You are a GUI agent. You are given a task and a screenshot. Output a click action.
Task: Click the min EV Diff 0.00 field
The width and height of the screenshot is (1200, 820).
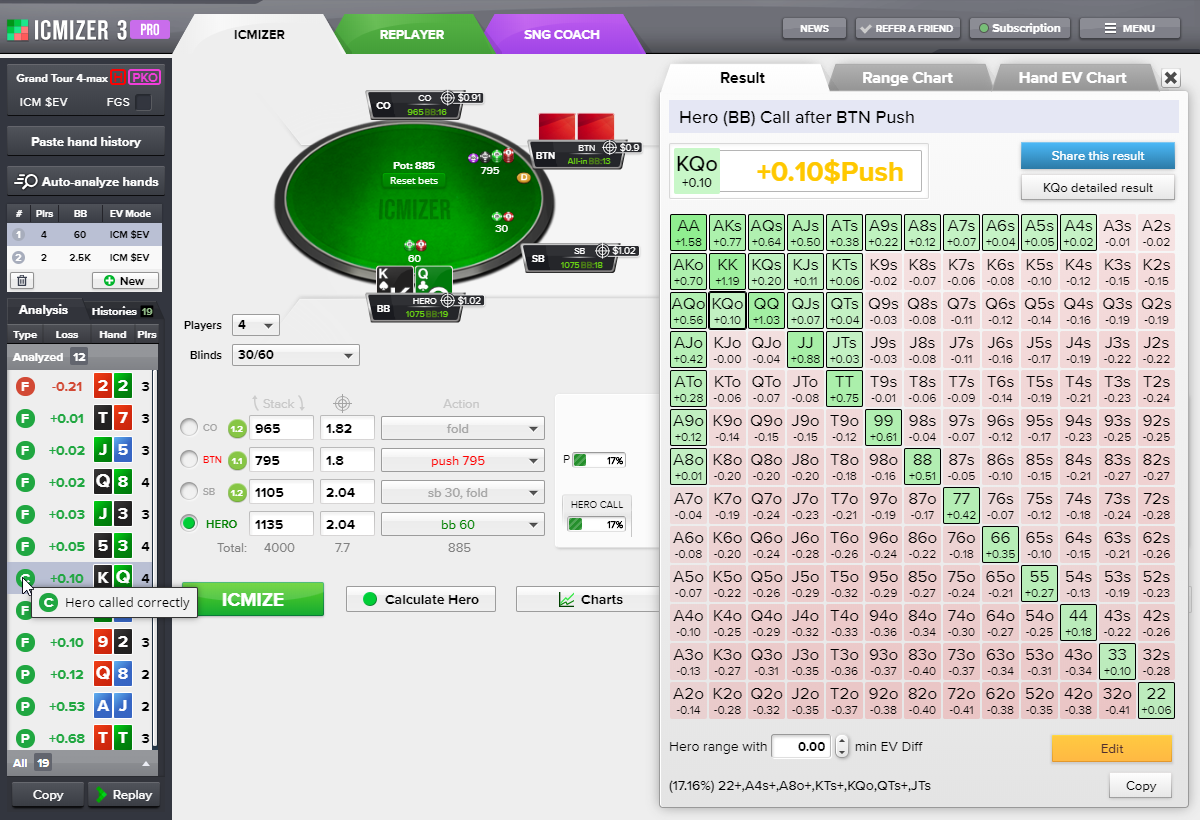tap(802, 747)
